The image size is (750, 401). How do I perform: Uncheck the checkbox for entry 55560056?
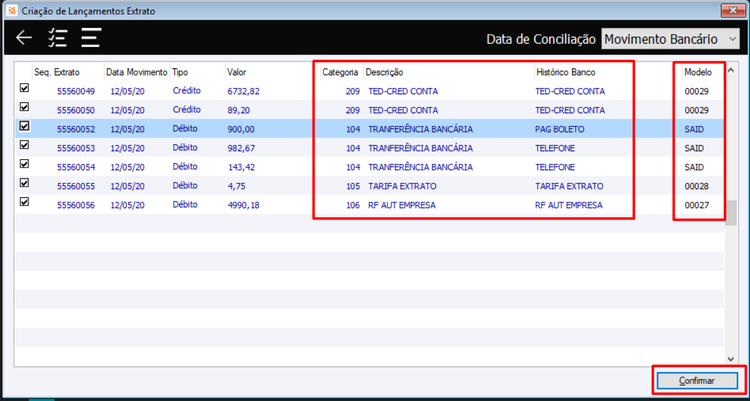click(x=24, y=202)
